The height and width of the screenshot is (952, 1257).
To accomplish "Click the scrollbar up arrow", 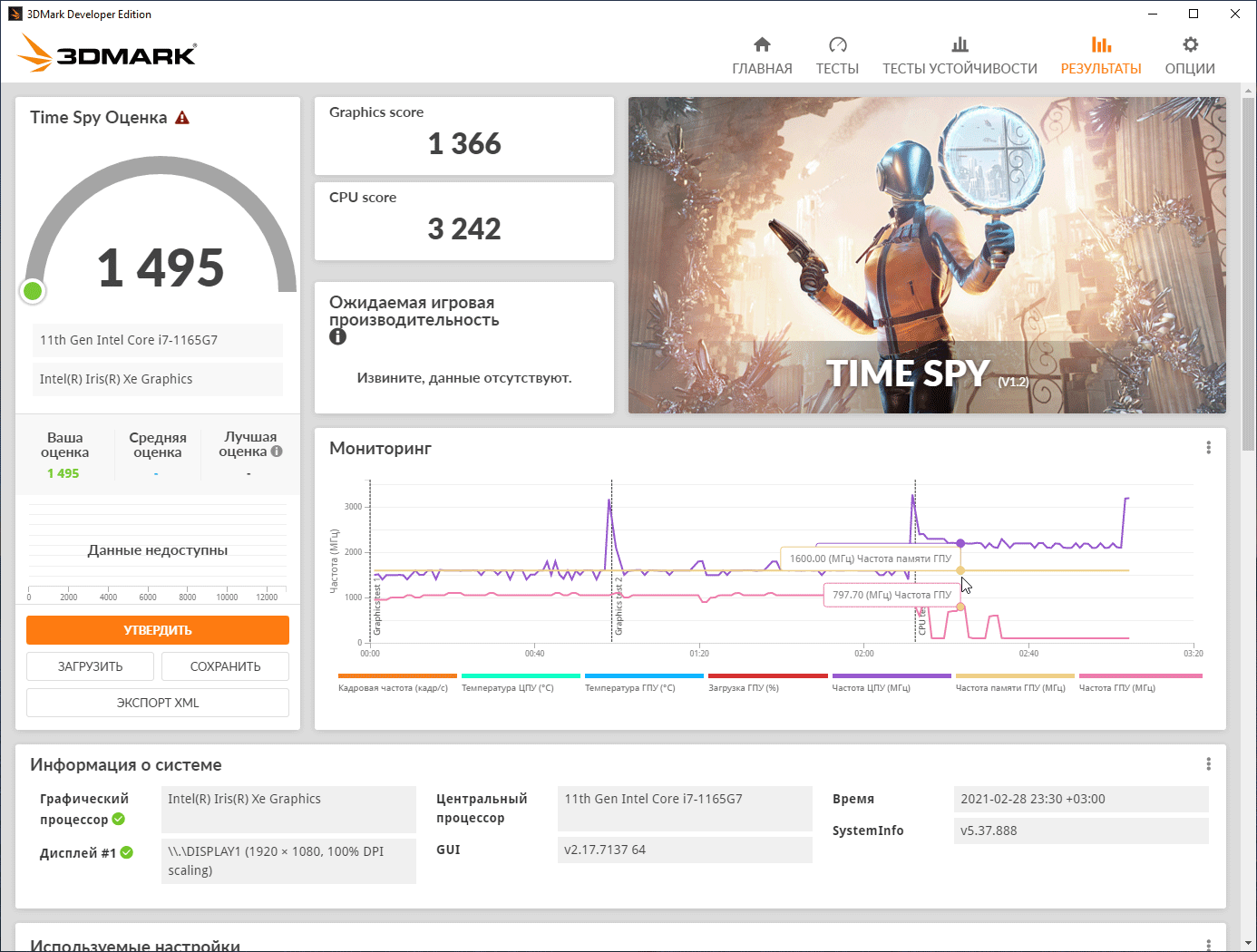I will tap(1249, 91).
